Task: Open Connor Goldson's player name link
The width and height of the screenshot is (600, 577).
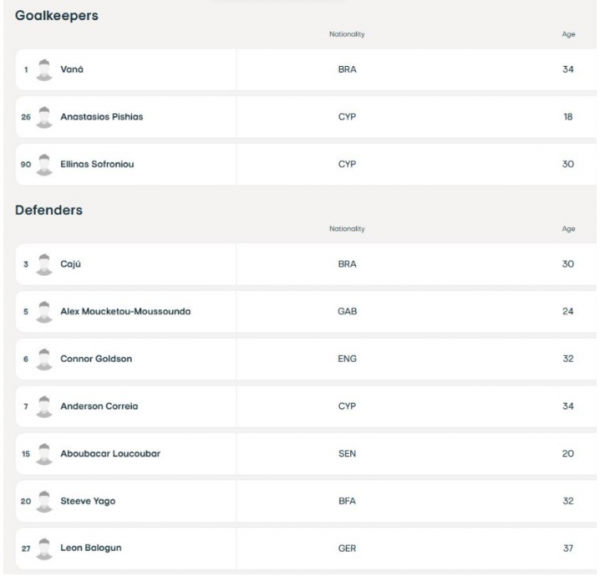Action: click(96, 359)
